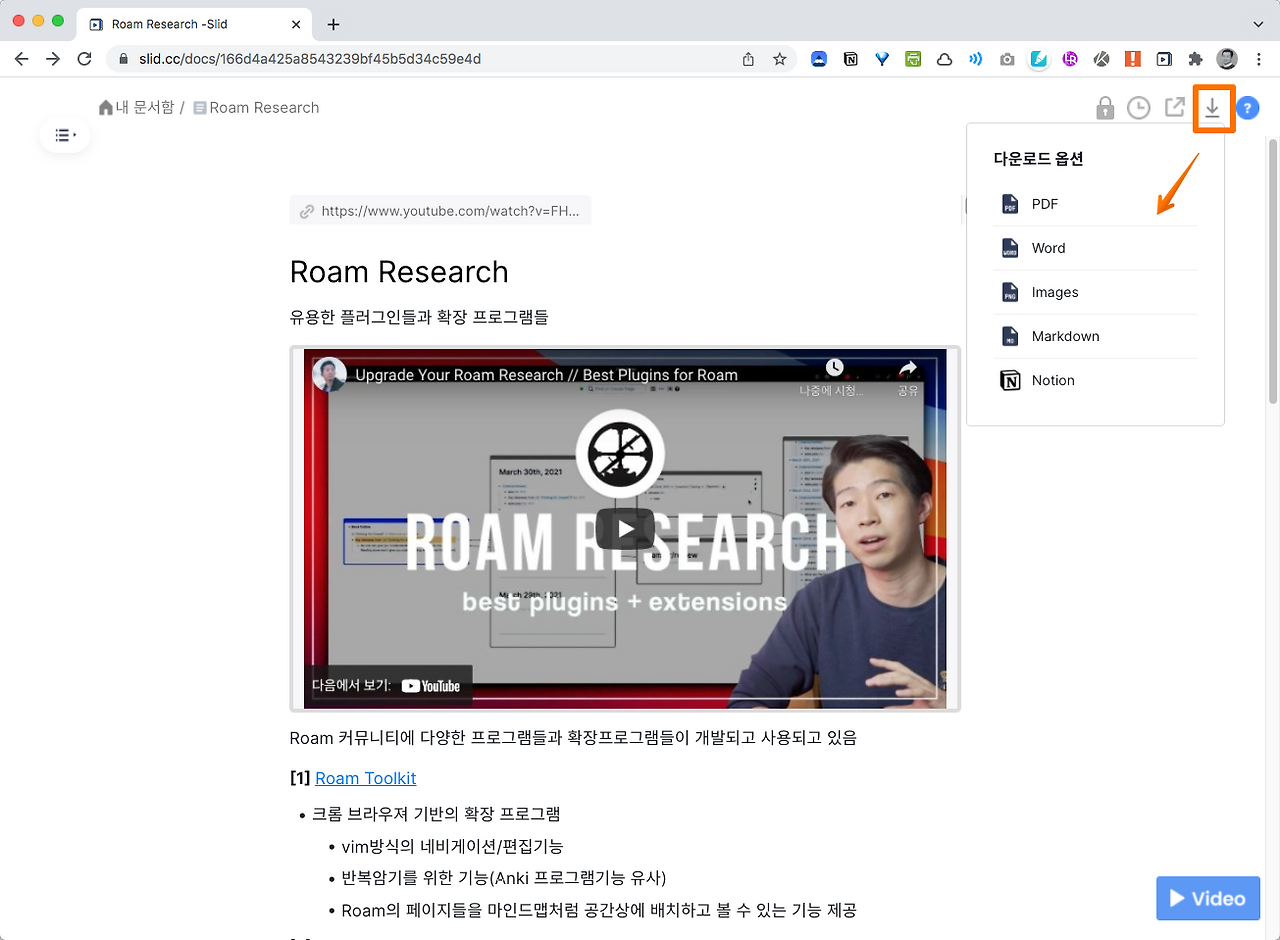1280x940 pixels.
Task: Open the Roam Toolkit link
Action: [x=365, y=778]
